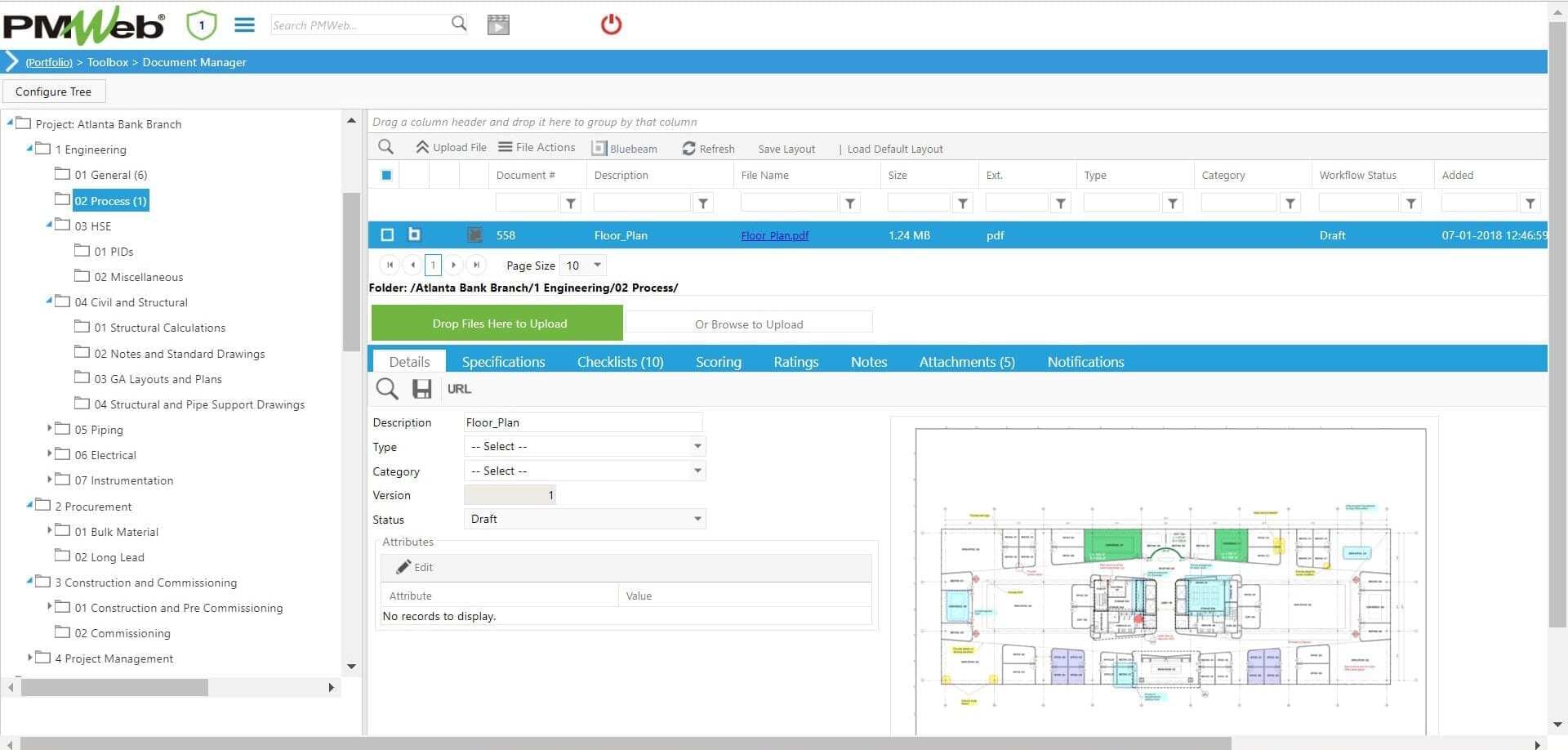Click the red power logout icon
Screen dimensions: 1568x750
[611, 25]
